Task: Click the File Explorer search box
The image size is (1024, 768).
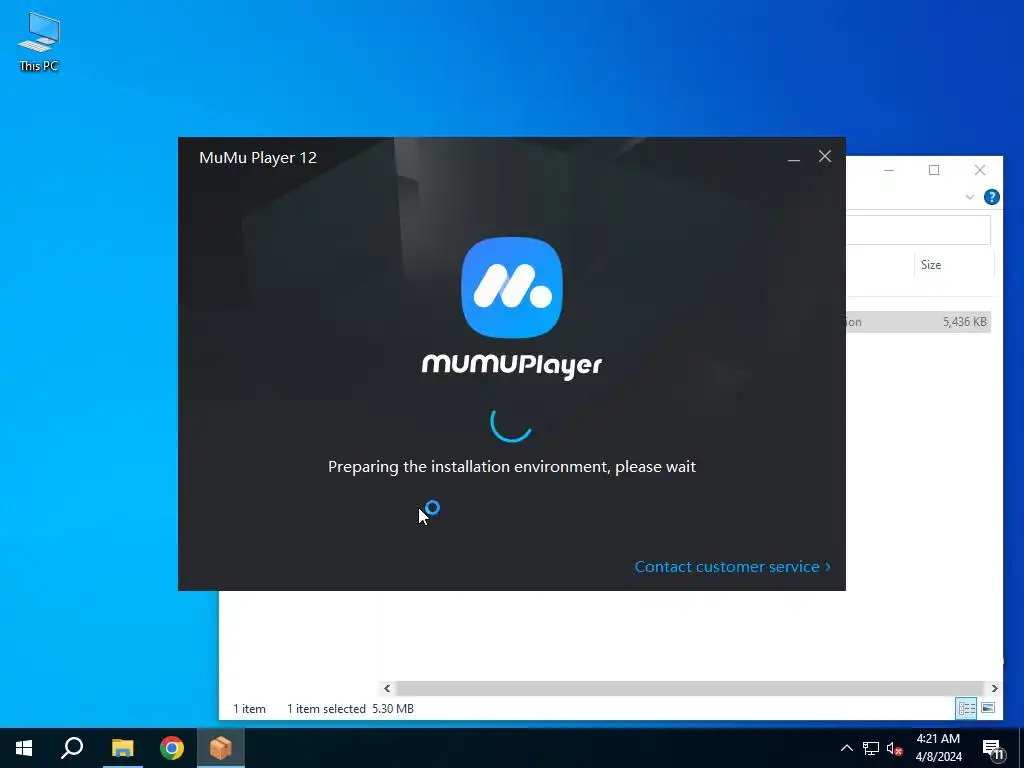Action: click(918, 230)
